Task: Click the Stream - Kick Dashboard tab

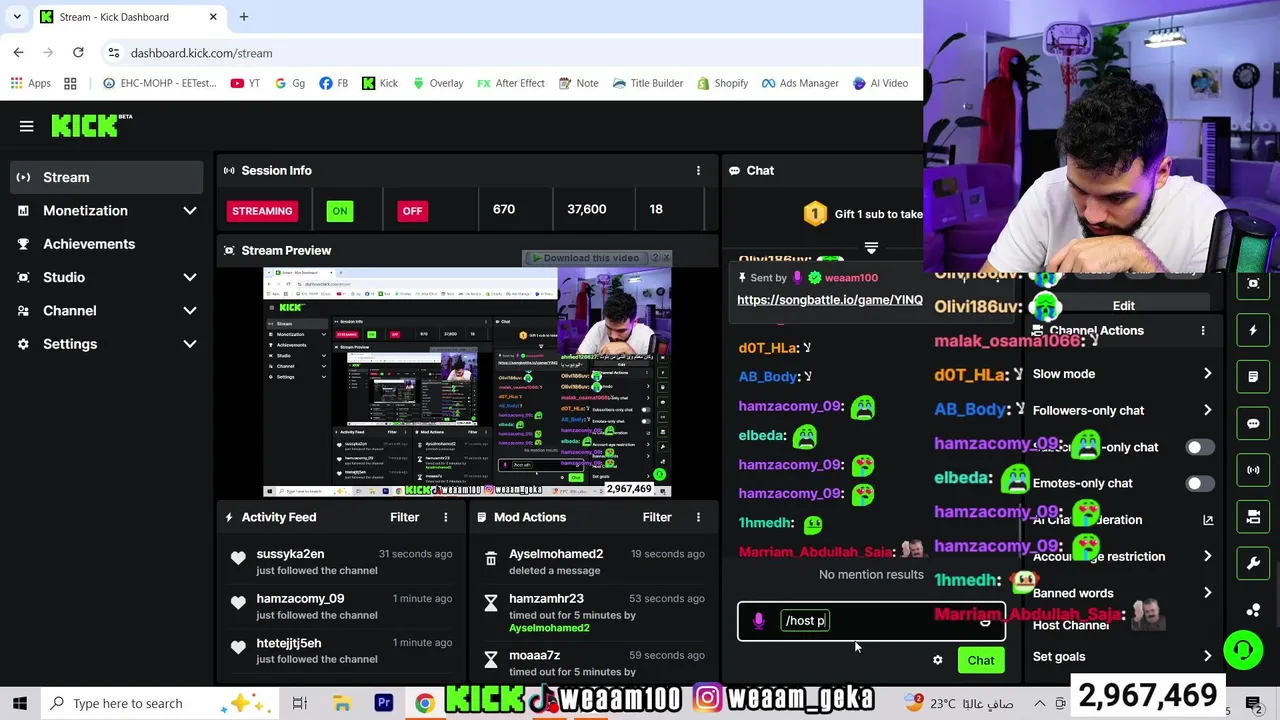Action: point(129,17)
